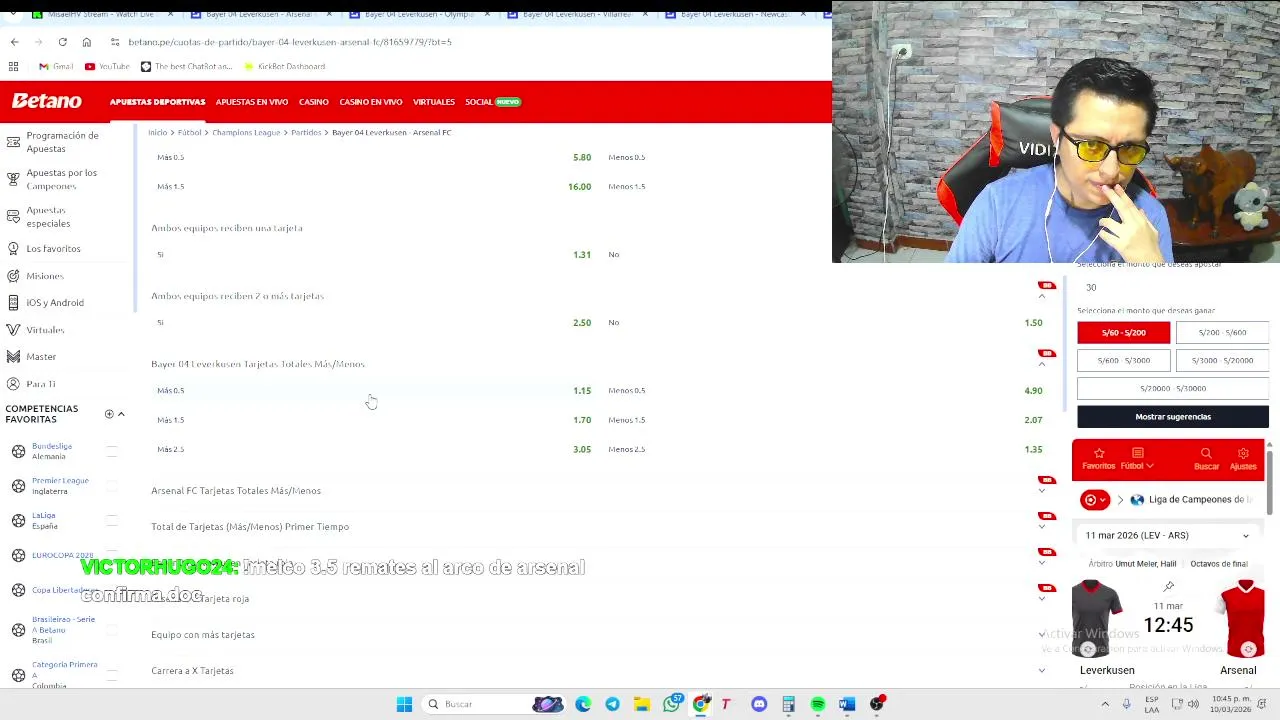Collapse Ambos equipos reciben 2 tarjetas market

[x=1042, y=296]
